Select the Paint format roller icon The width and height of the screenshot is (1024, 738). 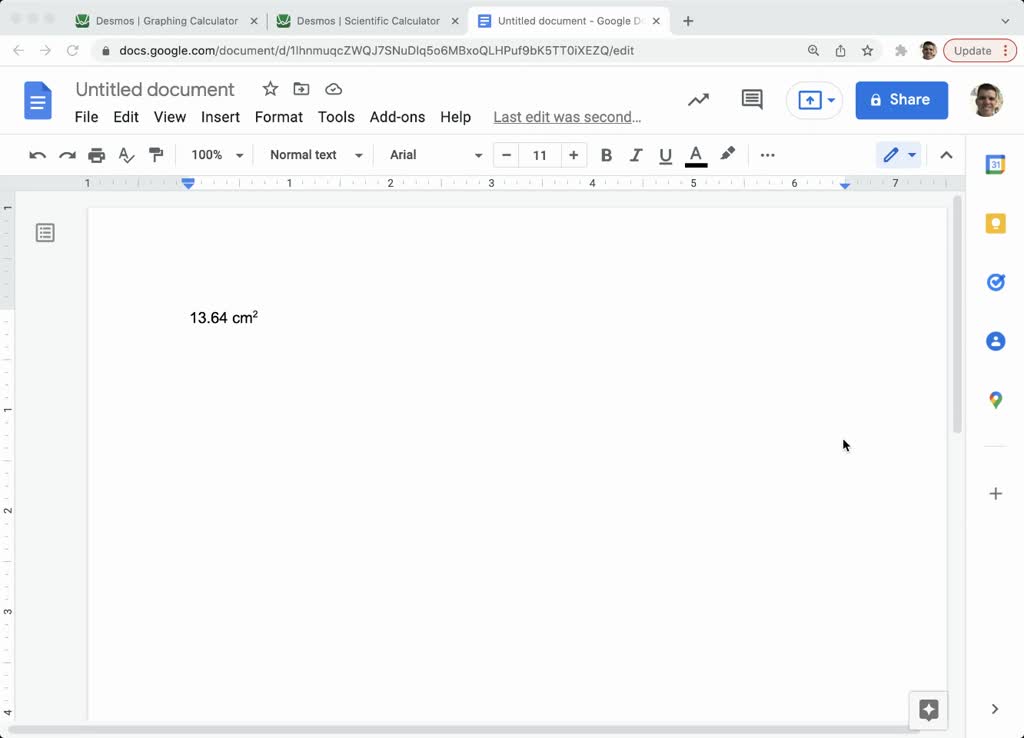(x=156, y=155)
